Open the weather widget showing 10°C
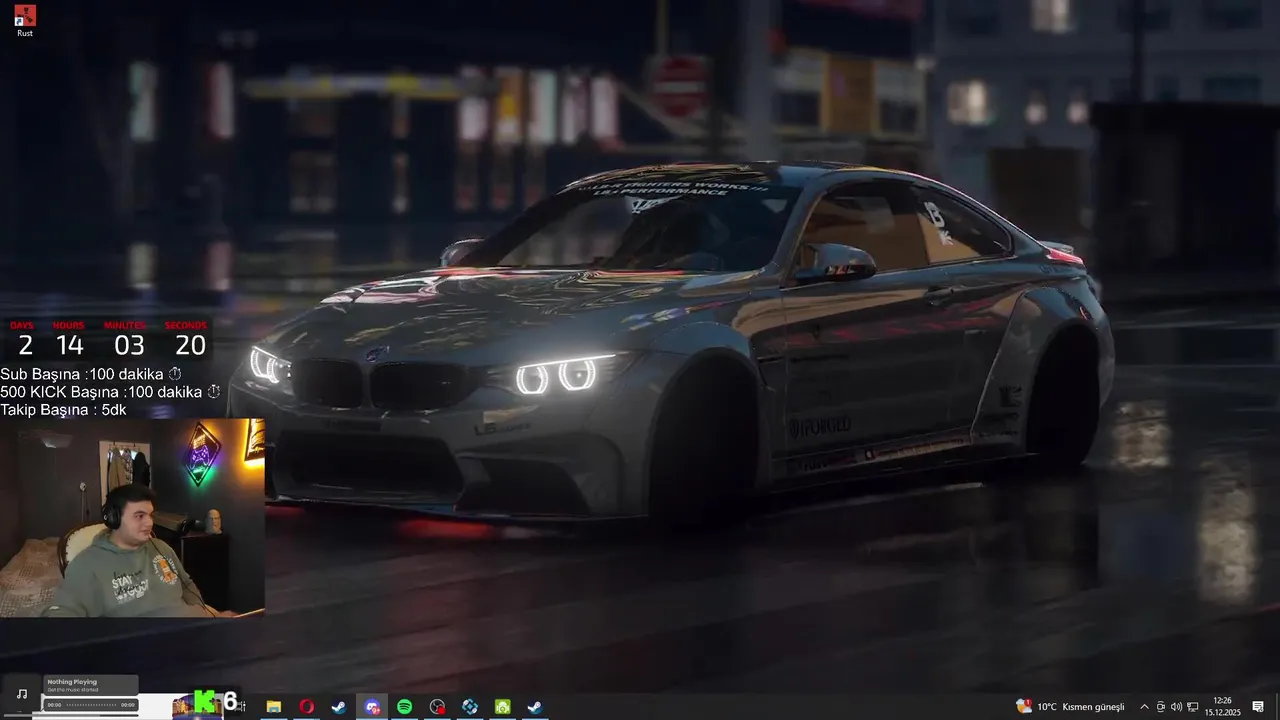This screenshot has width=1280, height=720. [x=1070, y=707]
